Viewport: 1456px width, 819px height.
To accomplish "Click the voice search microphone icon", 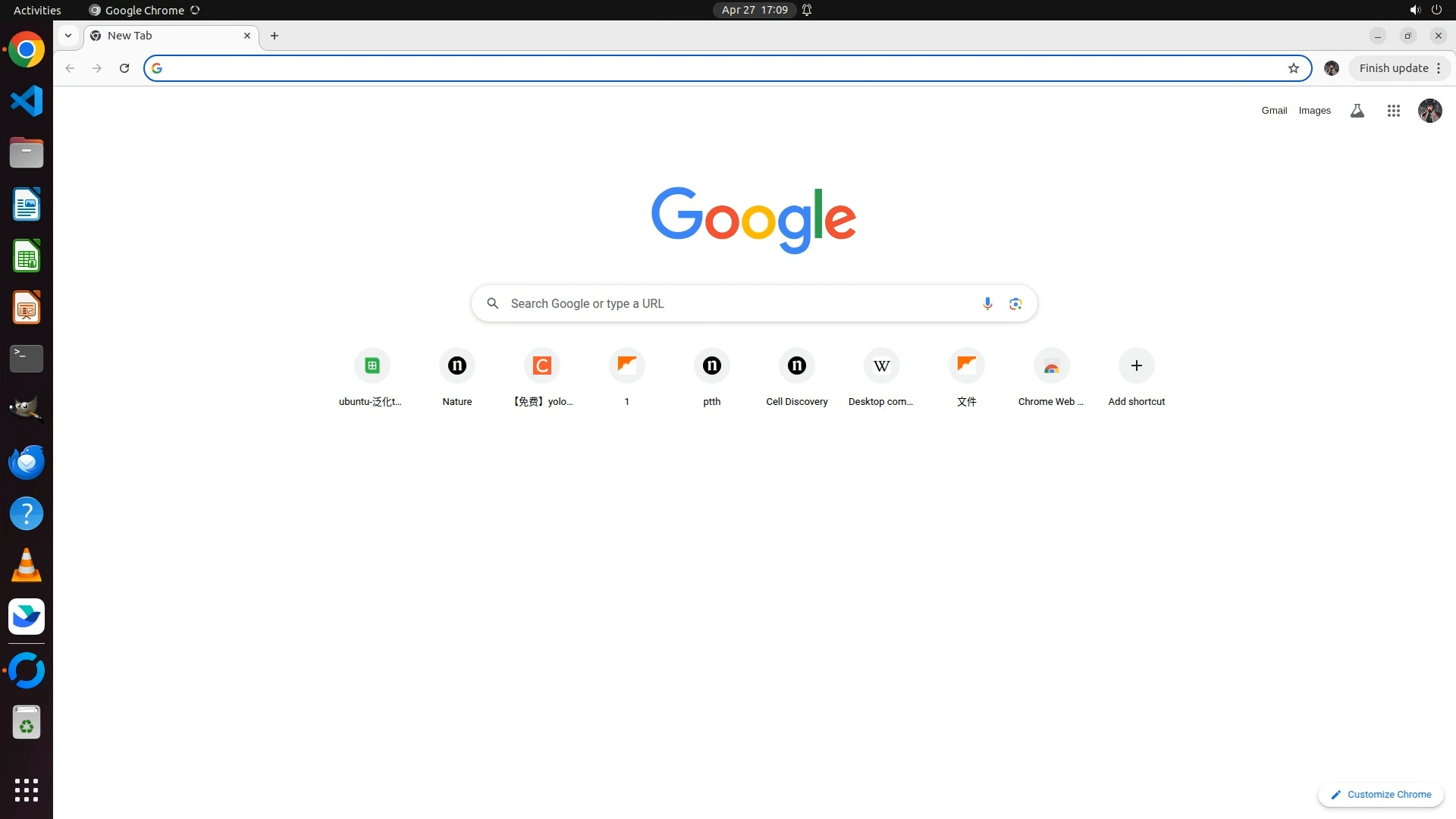I will (987, 303).
